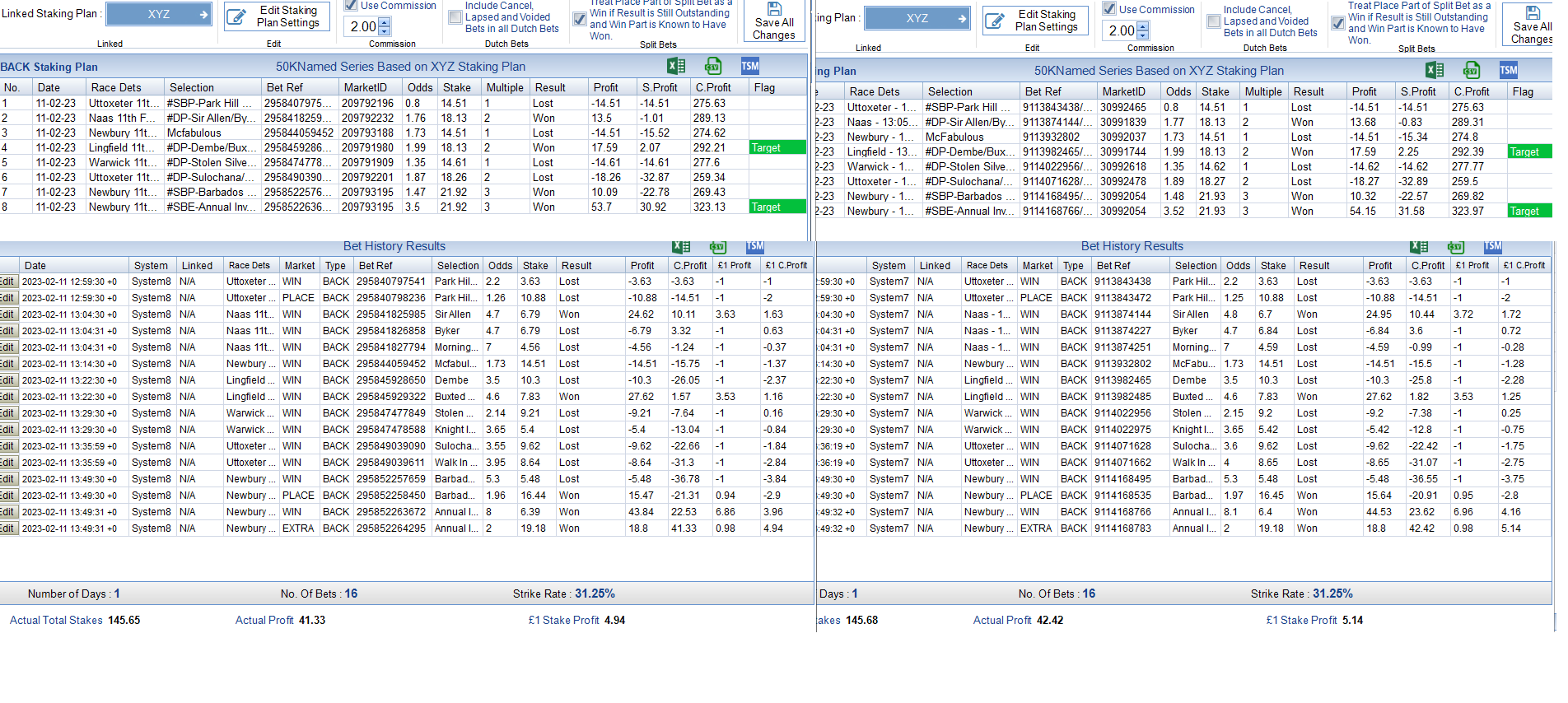
Task: Decrease commission with down arrow, left window
Action: tap(385, 31)
